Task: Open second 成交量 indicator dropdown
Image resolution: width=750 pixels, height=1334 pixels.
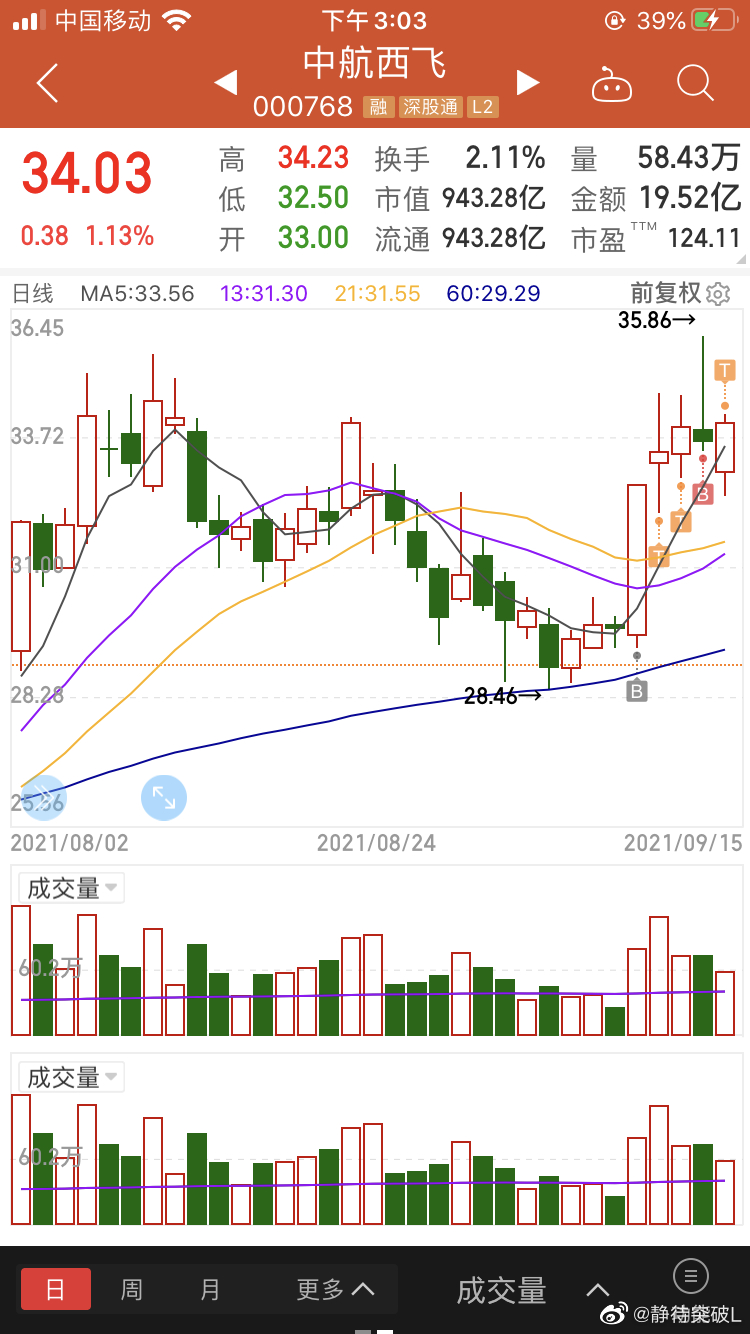Action: [72, 1077]
